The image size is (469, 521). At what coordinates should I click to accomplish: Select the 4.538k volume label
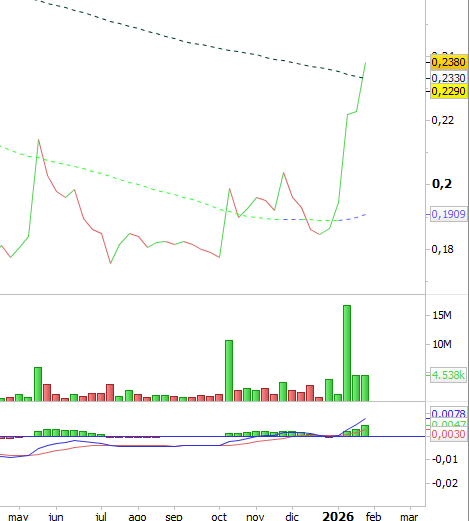(x=448, y=375)
